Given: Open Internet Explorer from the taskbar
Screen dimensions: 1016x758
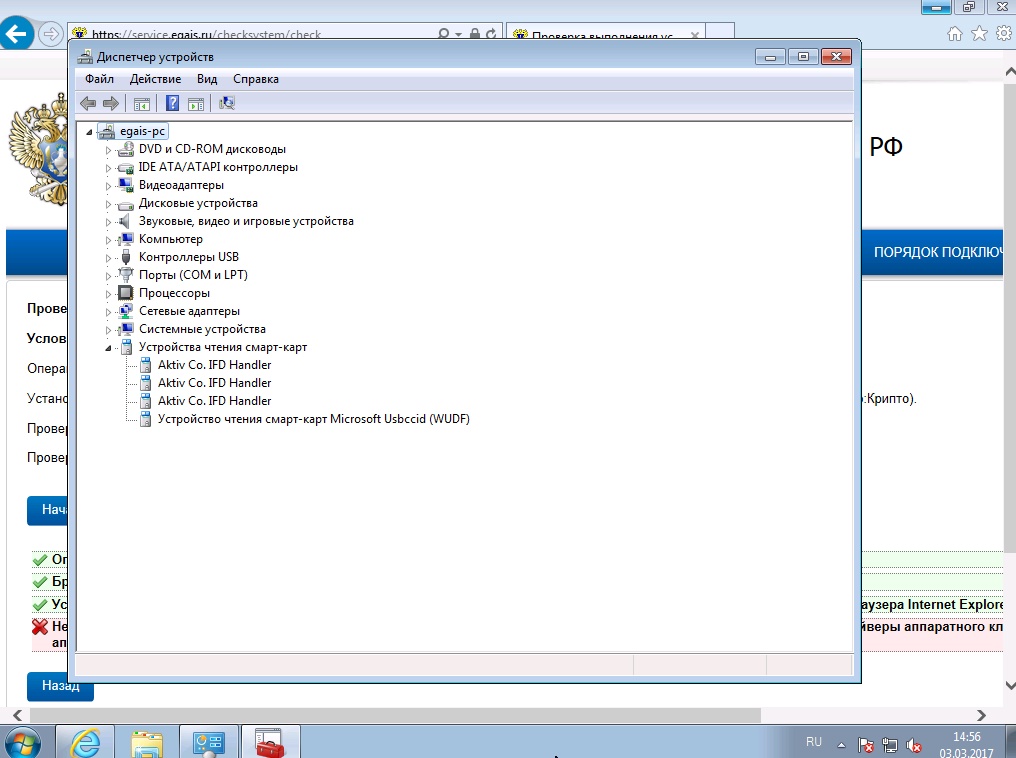Looking at the screenshot, I should (x=86, y=742).
